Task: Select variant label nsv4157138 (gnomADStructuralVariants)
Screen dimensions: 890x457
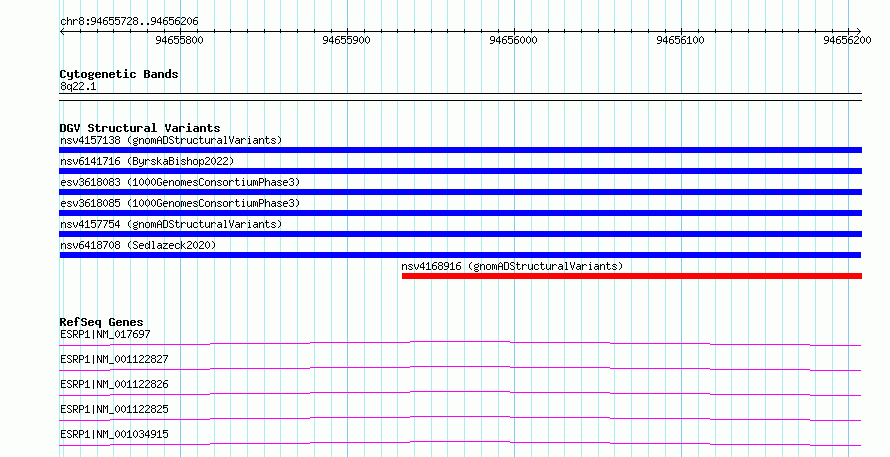Action: 171,140
